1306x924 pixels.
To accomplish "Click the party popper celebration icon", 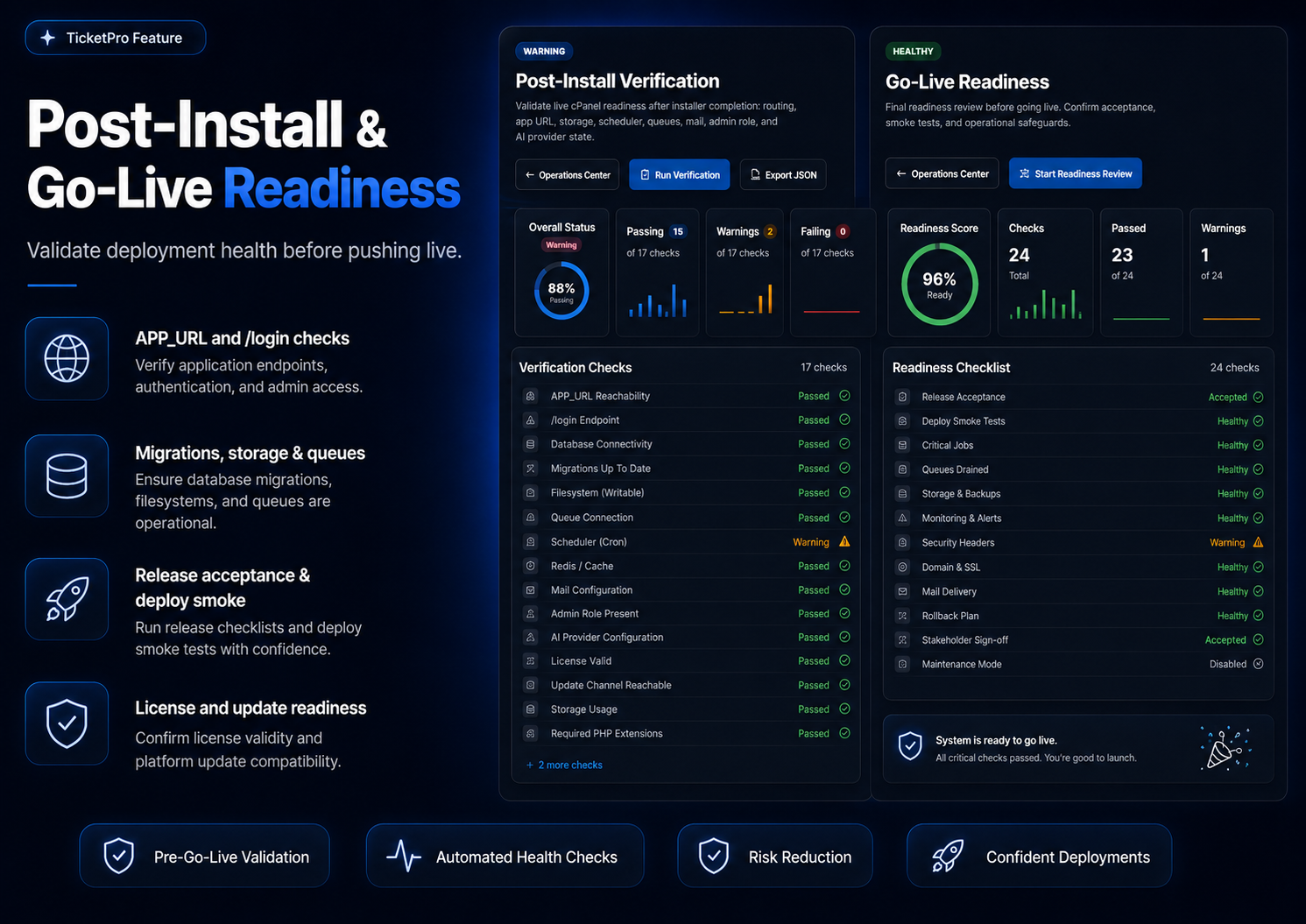I will point(1225,748).
